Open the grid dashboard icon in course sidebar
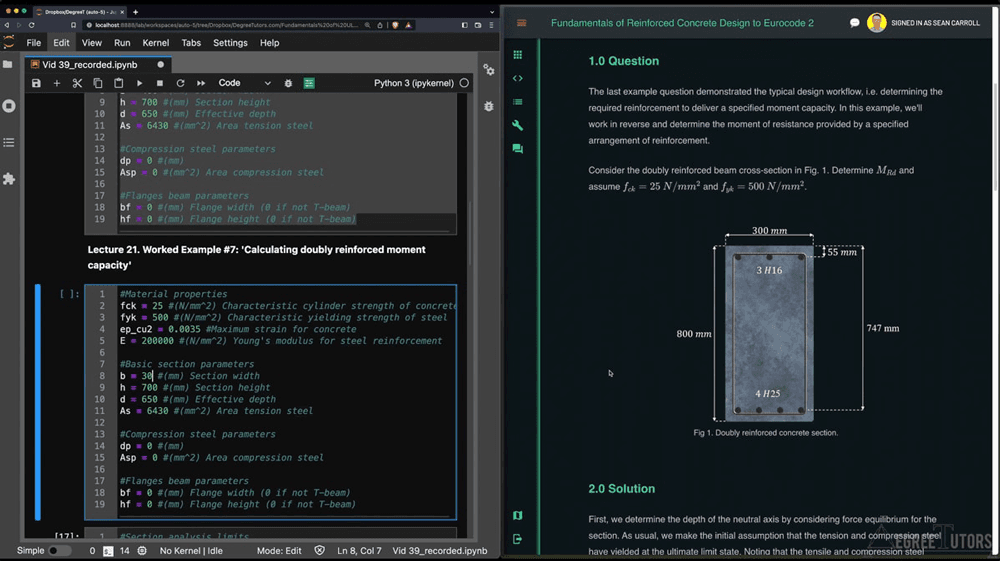Viewport: 1000px width, 561px height. [517, 55]
